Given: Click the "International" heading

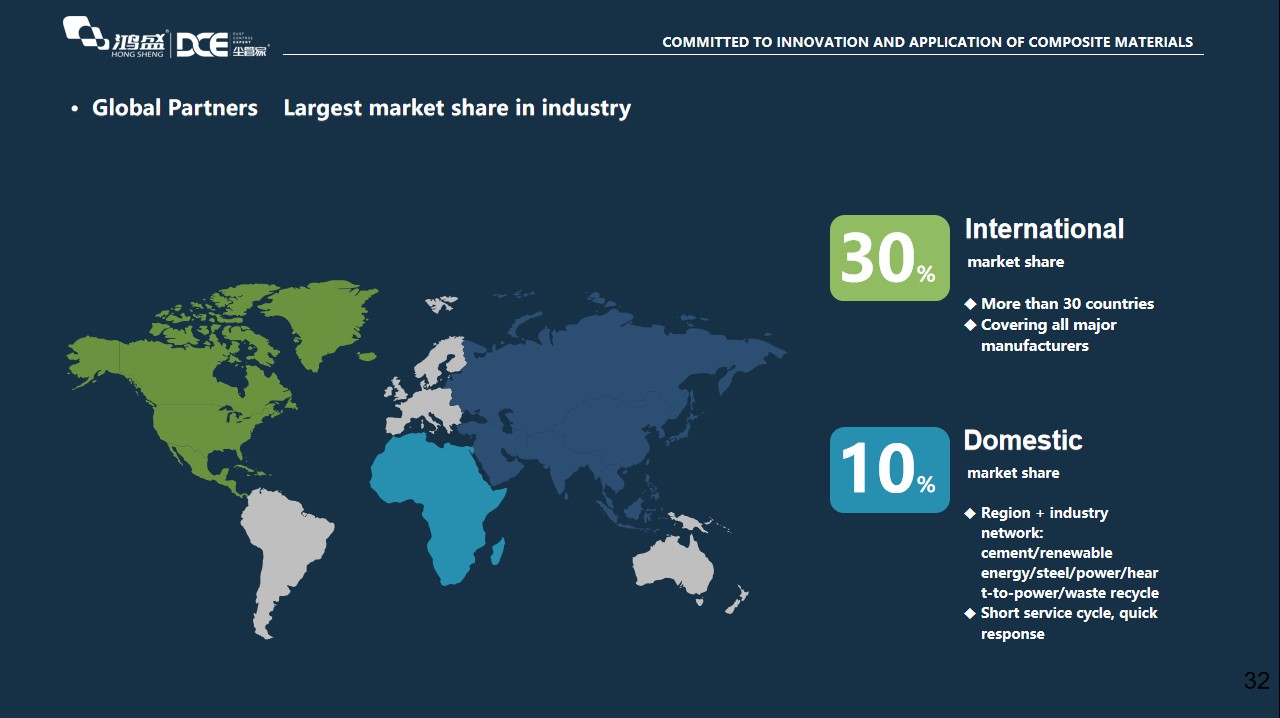Looking at the screenshot, I should click(x=1044, y=229).
